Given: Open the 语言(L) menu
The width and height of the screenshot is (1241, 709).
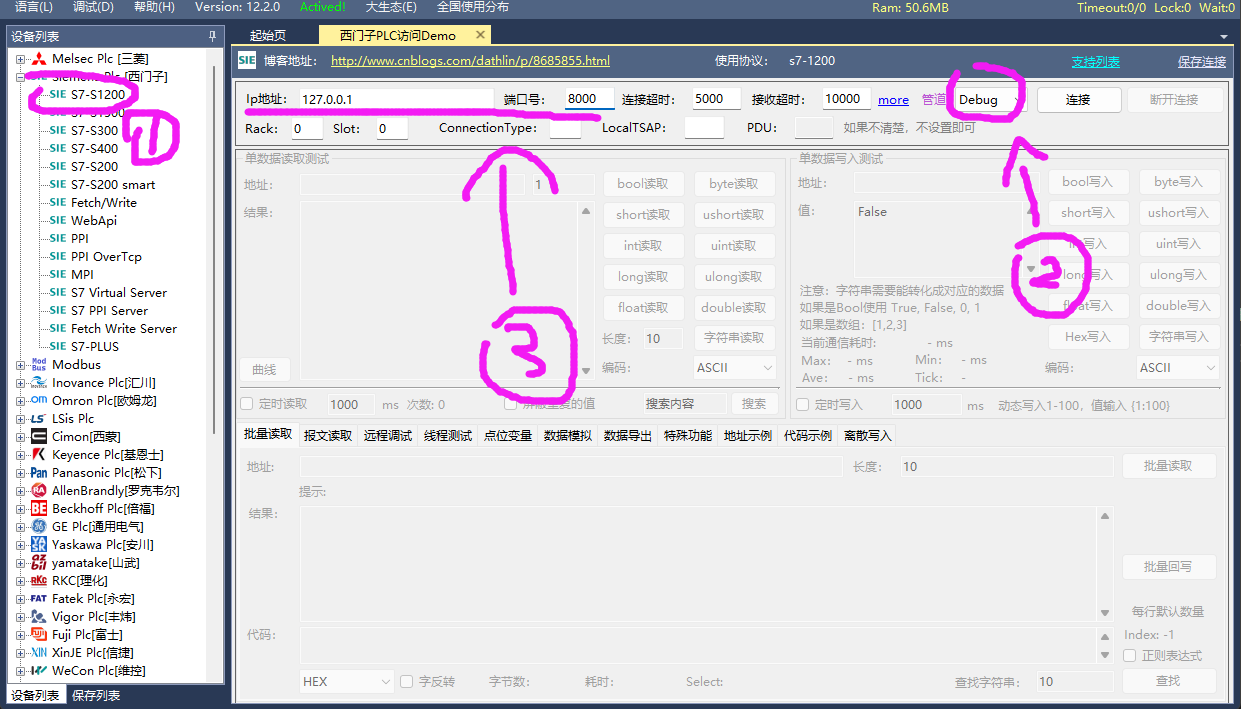Looking at the screenshot, I should coord(34,7).
